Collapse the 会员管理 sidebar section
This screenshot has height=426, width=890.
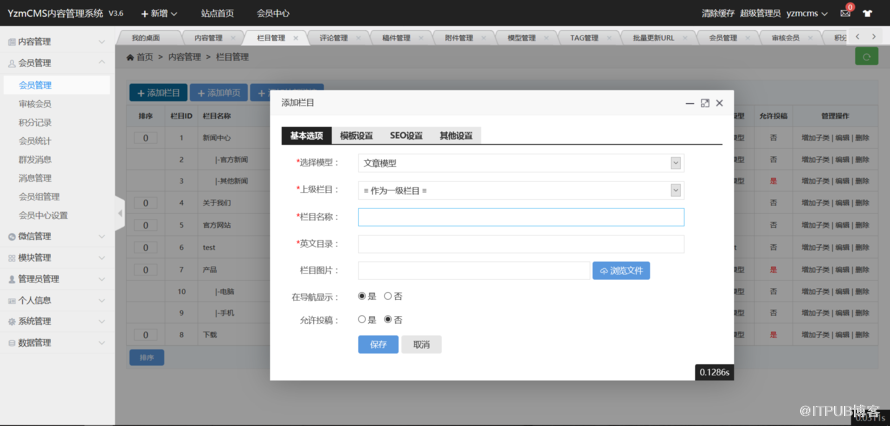tap(102, 62)
